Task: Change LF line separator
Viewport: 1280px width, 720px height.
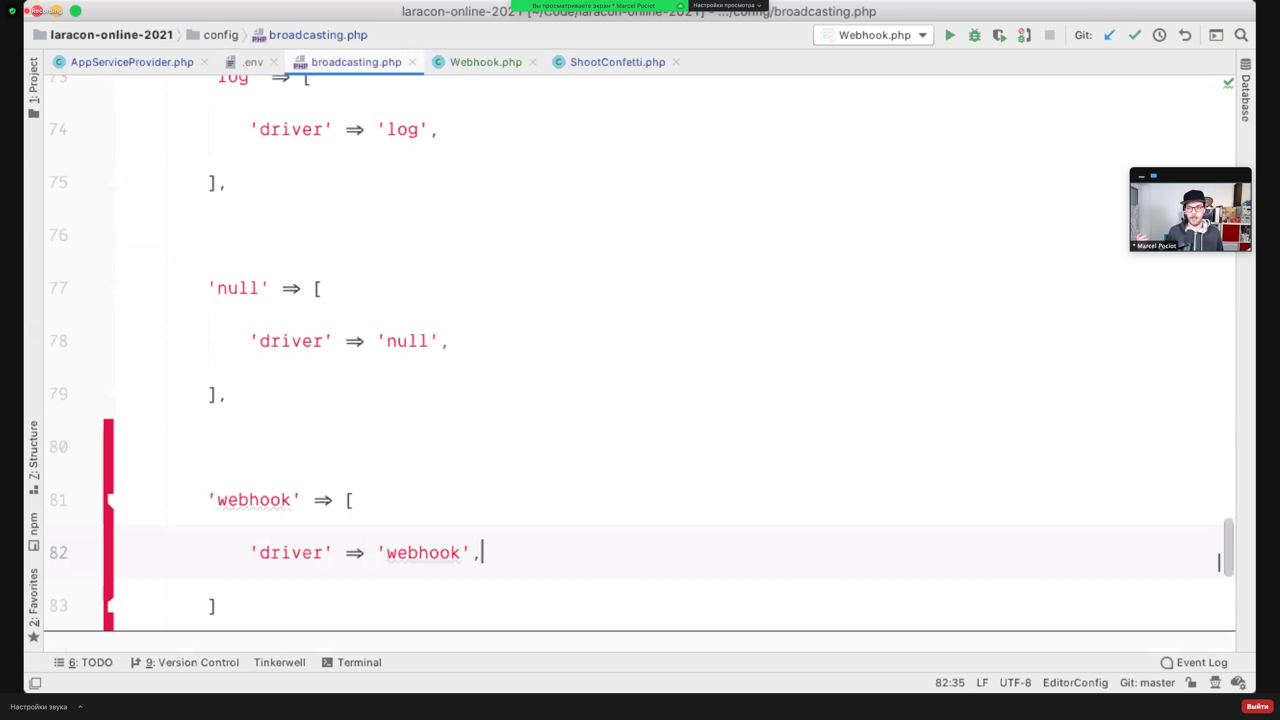Action: pyautogui.click(x=982, y=682)
